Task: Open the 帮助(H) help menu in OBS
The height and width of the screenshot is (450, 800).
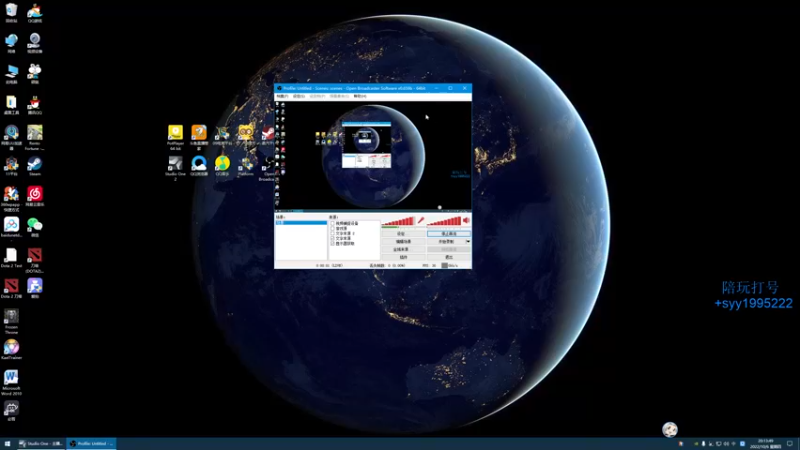Action: tap(360, 96)
